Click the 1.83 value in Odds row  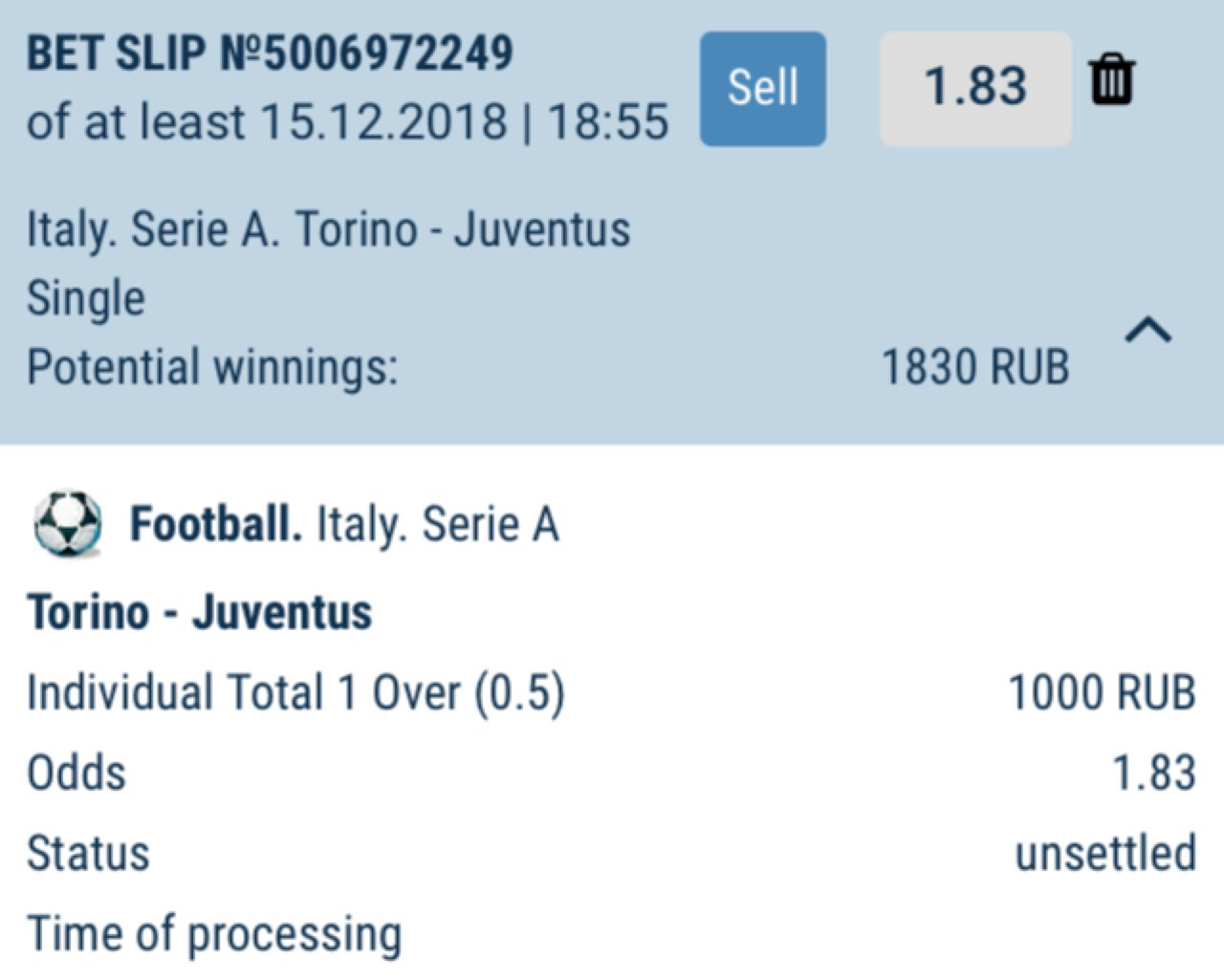point(1154,773)
